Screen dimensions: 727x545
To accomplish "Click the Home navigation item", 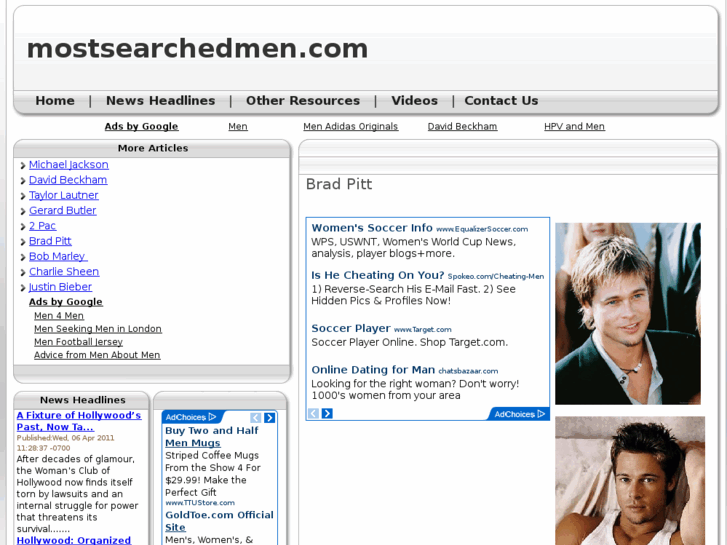I will pos(55,101).
